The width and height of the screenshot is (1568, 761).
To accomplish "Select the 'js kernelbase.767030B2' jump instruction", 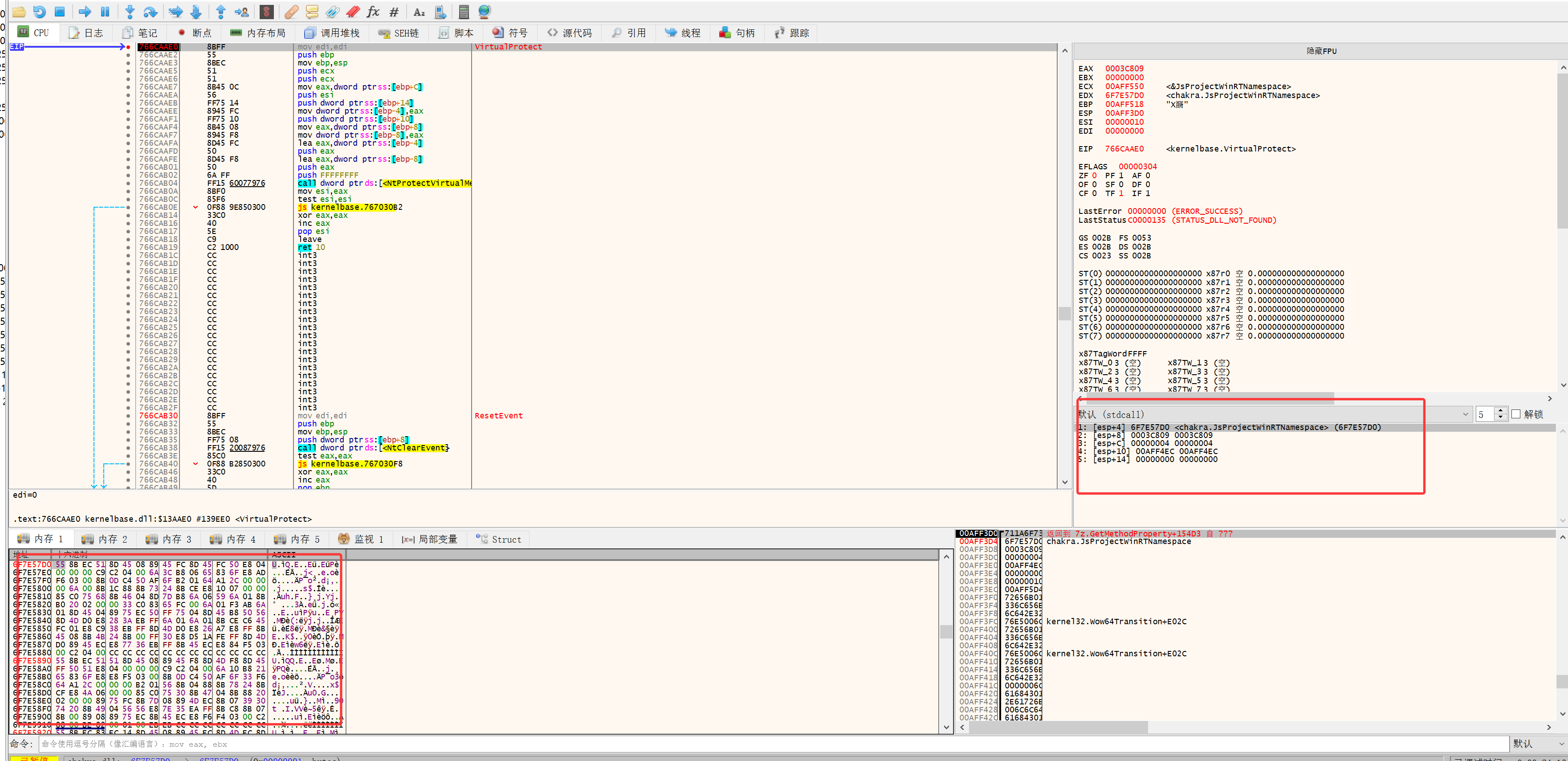I will 350,207.
